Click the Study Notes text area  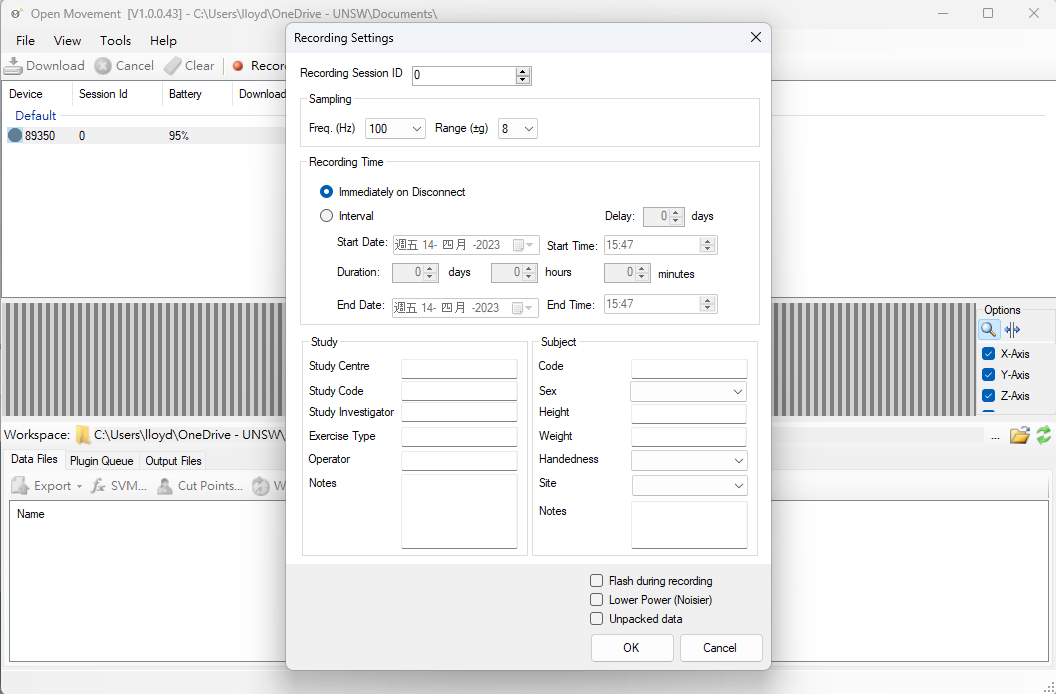pyautogui.click(x=459, y=511)
